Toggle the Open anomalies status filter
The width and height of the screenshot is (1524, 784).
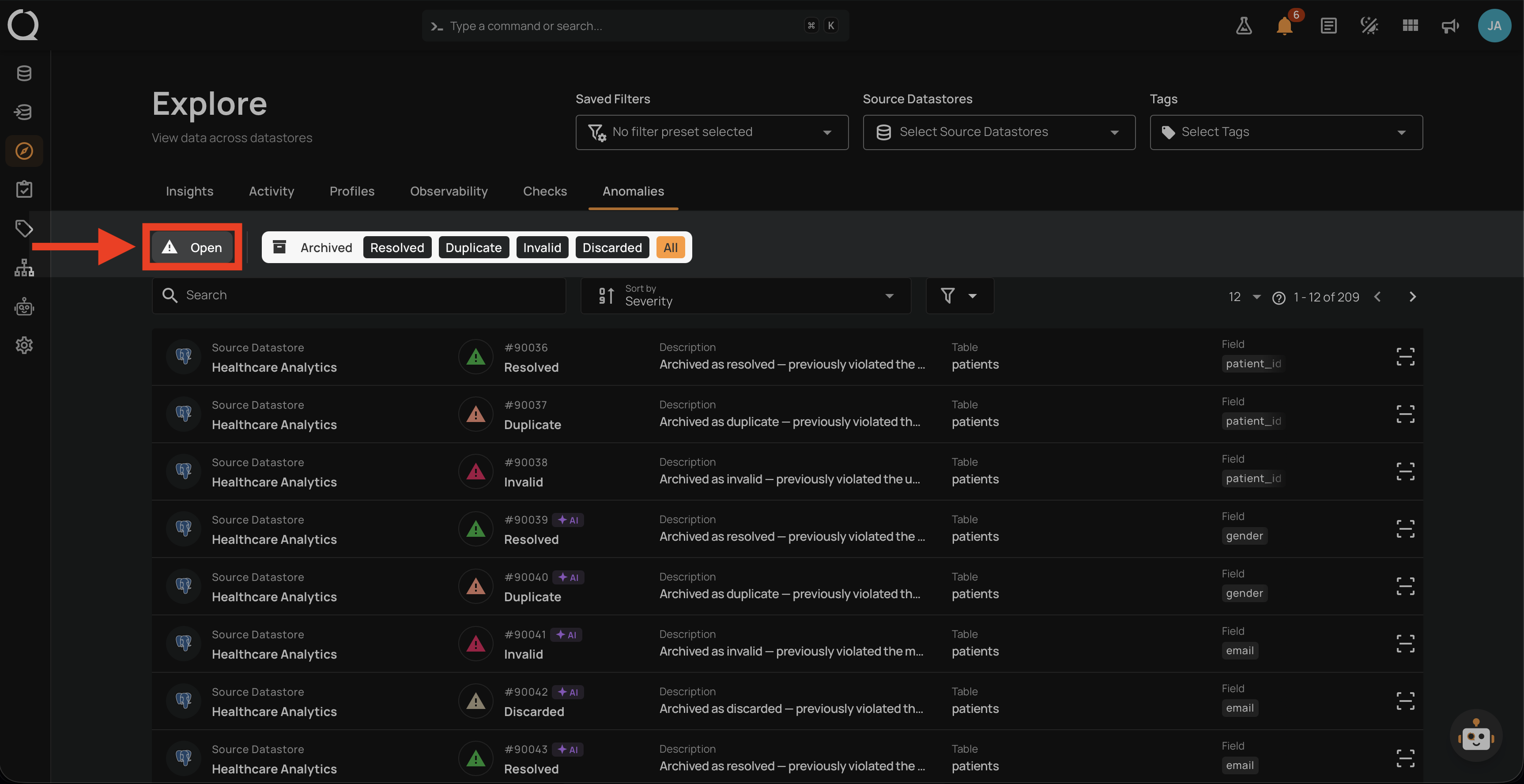coord(192,247)
